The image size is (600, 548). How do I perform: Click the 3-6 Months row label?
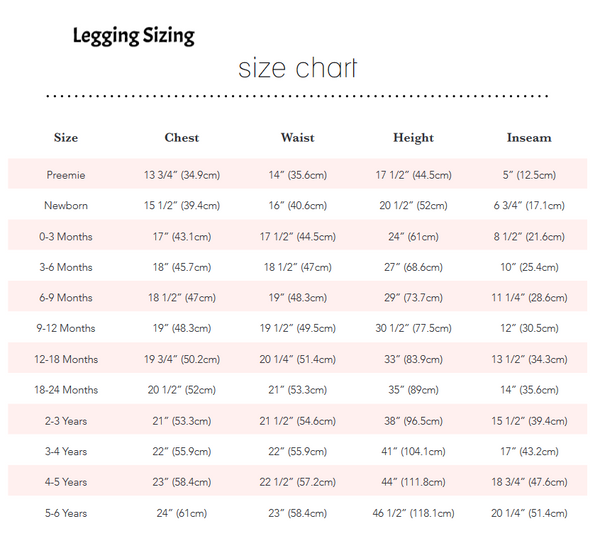(66, 267)
